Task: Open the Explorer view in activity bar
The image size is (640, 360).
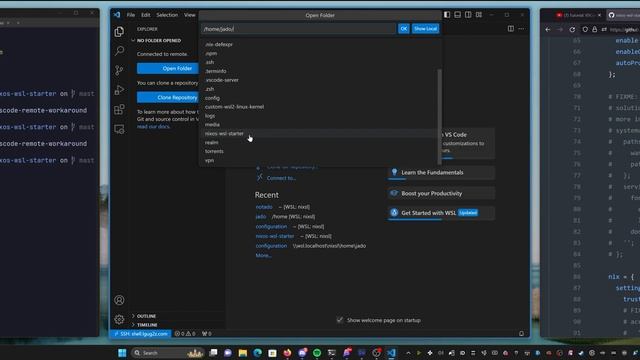Action: click(x=119, y=31)
